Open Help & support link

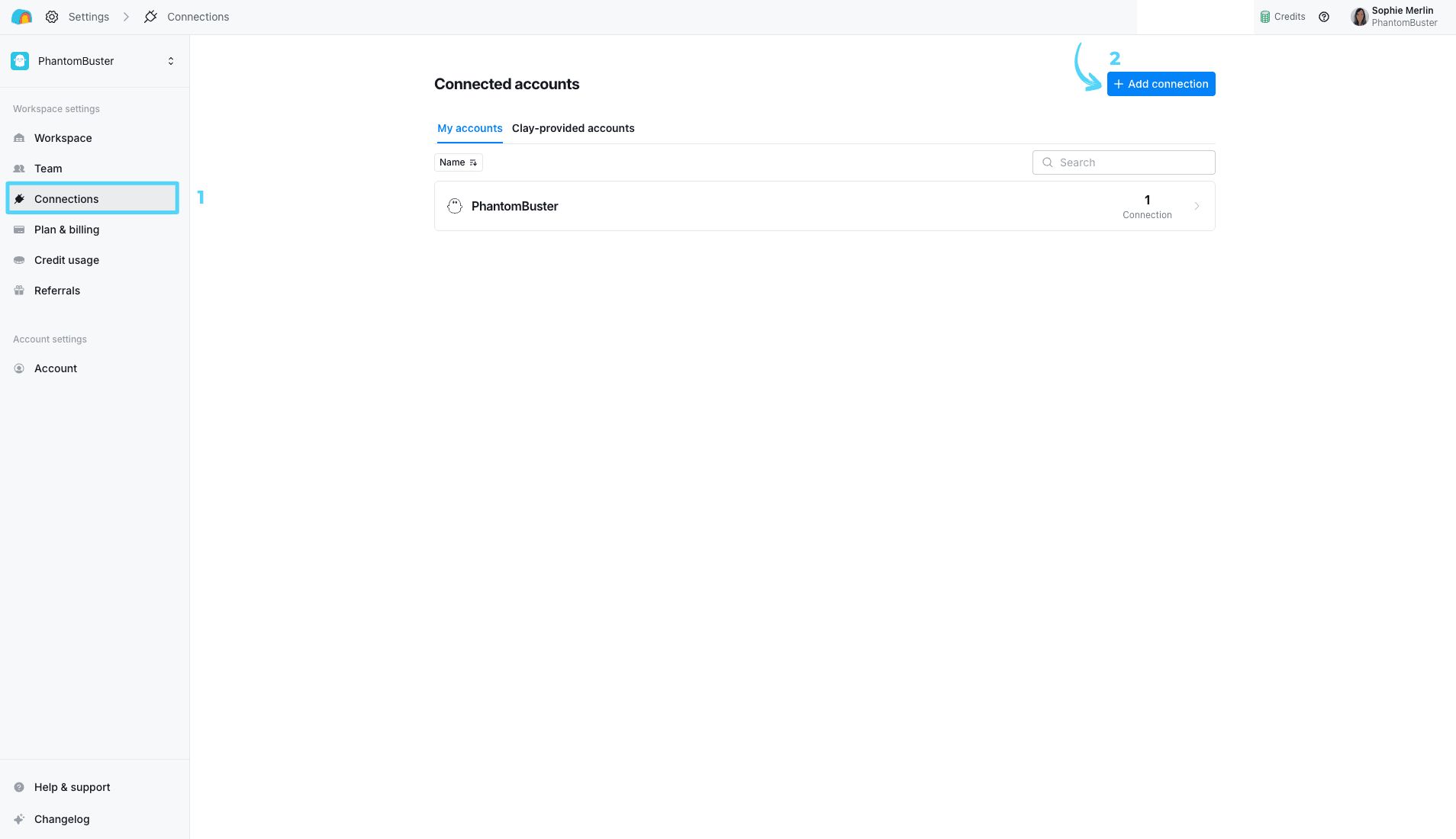point(72,787)
